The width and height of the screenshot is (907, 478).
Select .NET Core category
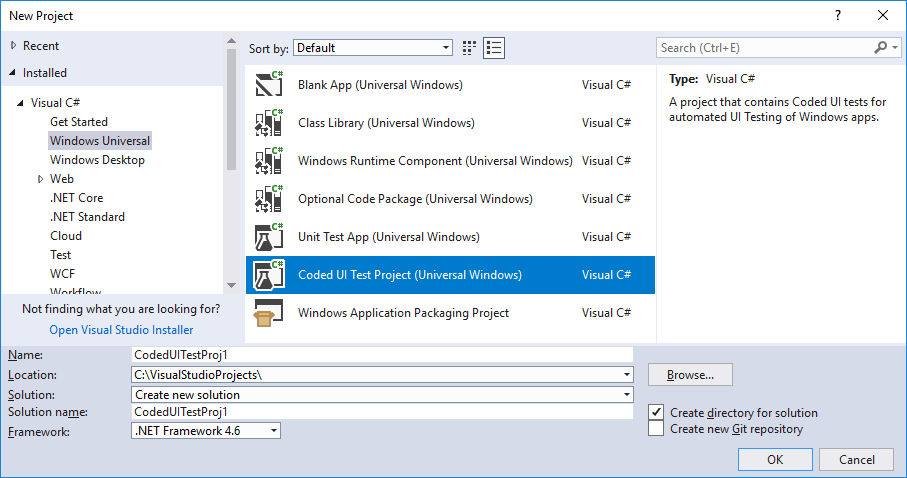click(x=76, y=198)
